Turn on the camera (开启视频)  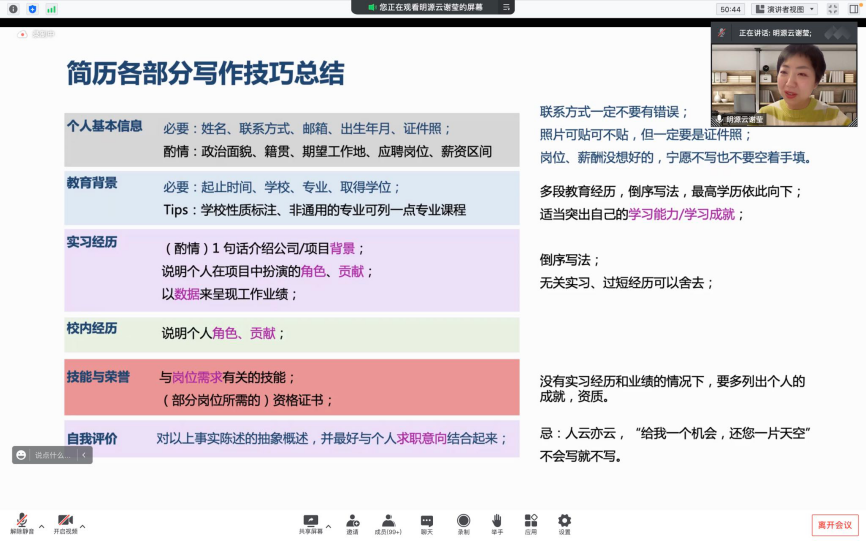tap(65, 523)
